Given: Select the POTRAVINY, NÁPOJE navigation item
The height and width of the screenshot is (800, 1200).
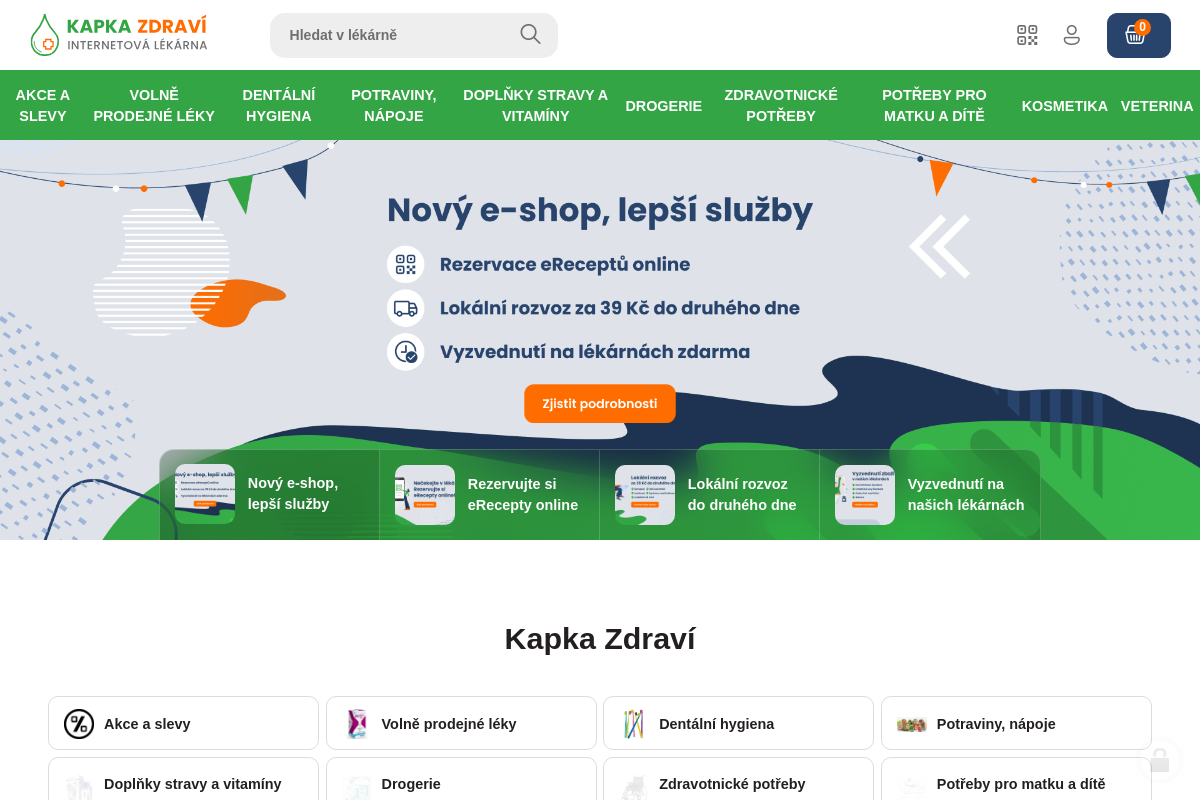Looking at the screenshot, I should (393, 105).
